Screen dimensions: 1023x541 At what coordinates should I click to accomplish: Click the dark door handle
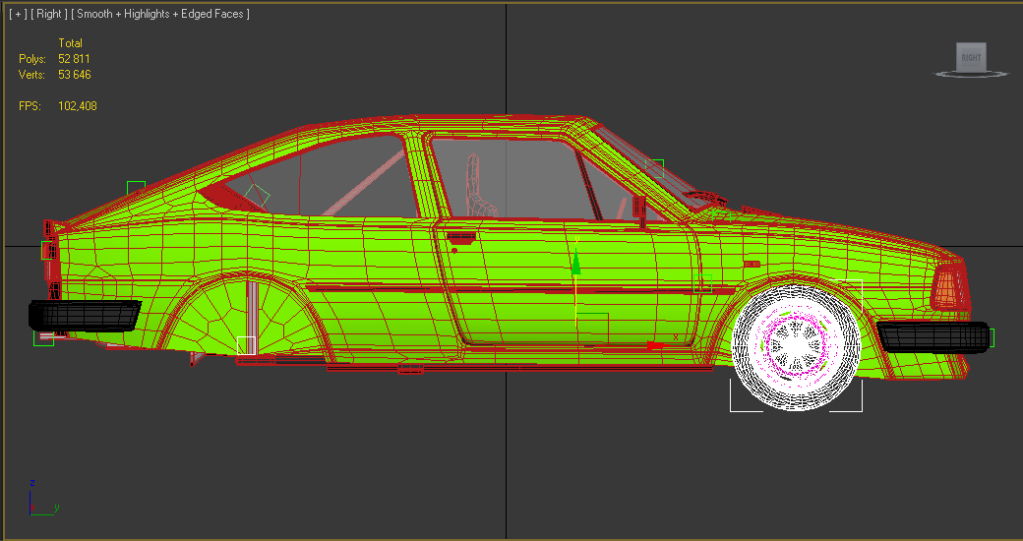(x=461, y=238)
